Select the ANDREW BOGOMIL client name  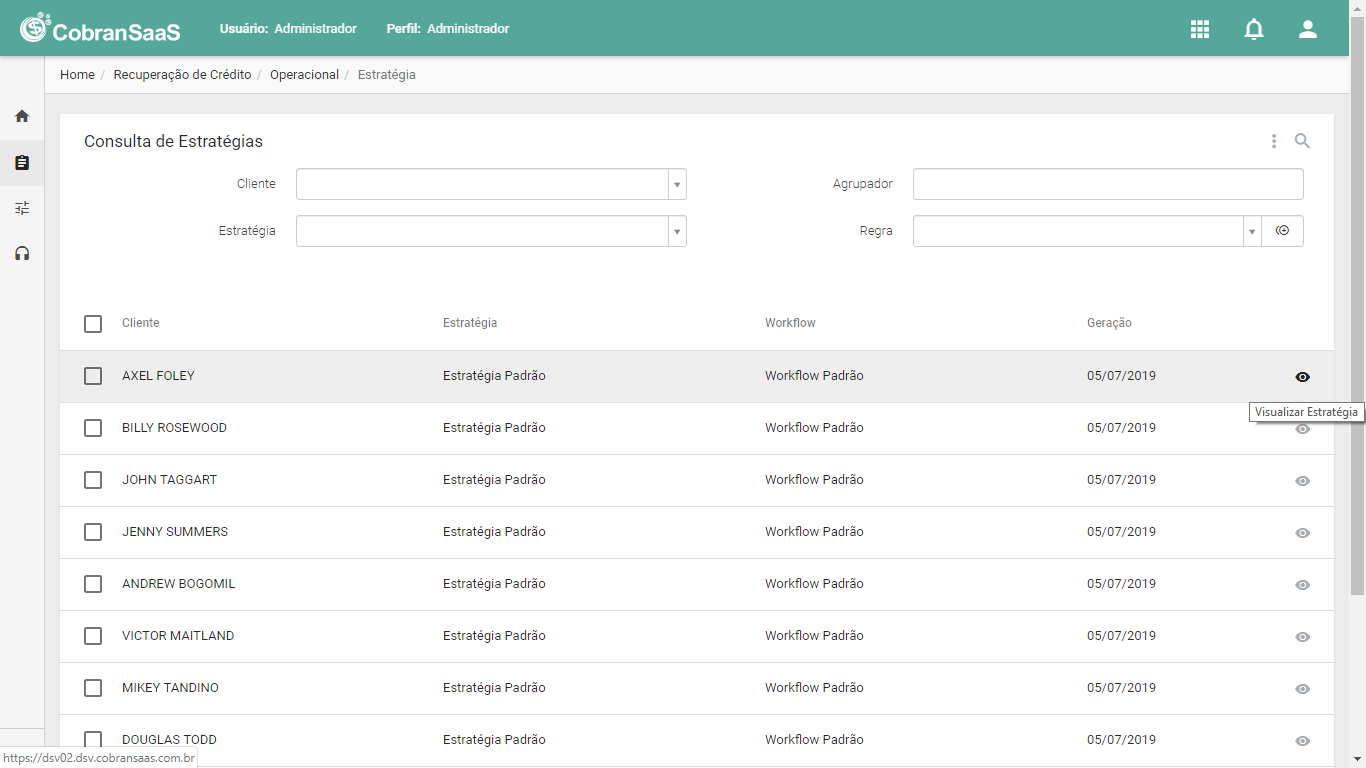[x=178, y=584]
